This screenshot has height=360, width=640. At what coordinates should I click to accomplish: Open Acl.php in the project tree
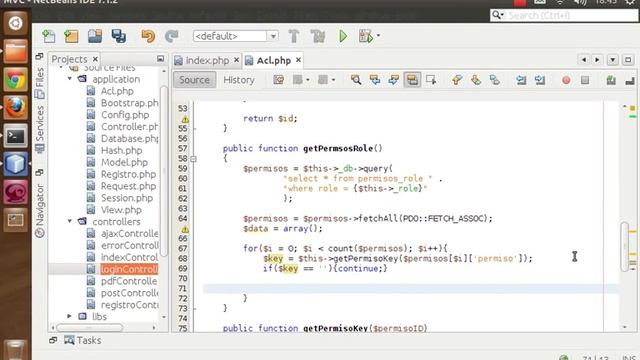point(117,91)
